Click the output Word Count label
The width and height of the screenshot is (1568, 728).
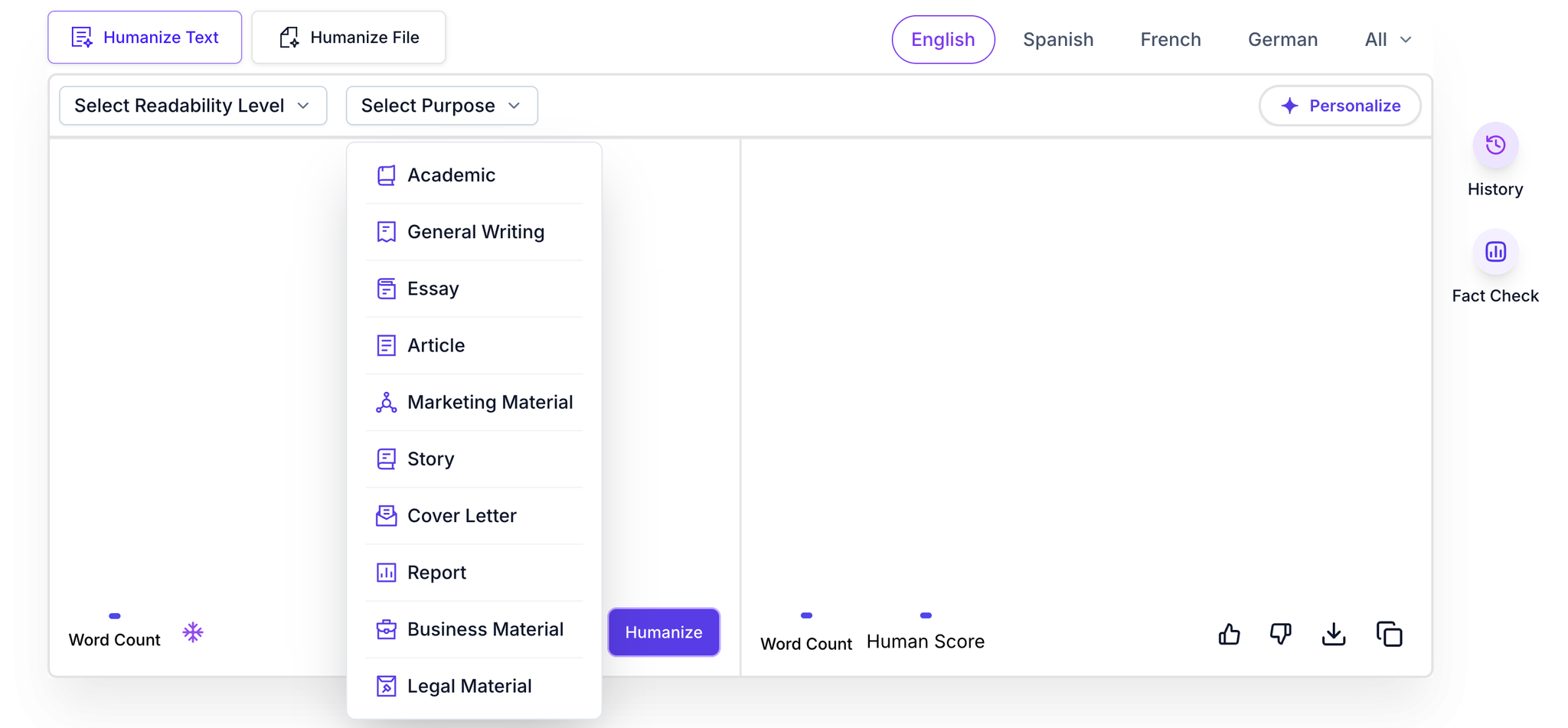pyautogui.click(x=806, y=644)
